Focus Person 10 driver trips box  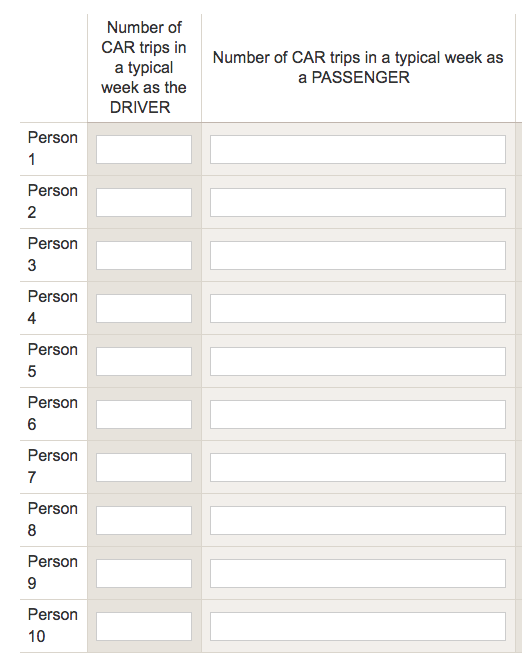pyautogui.click(x=144, y=627)
